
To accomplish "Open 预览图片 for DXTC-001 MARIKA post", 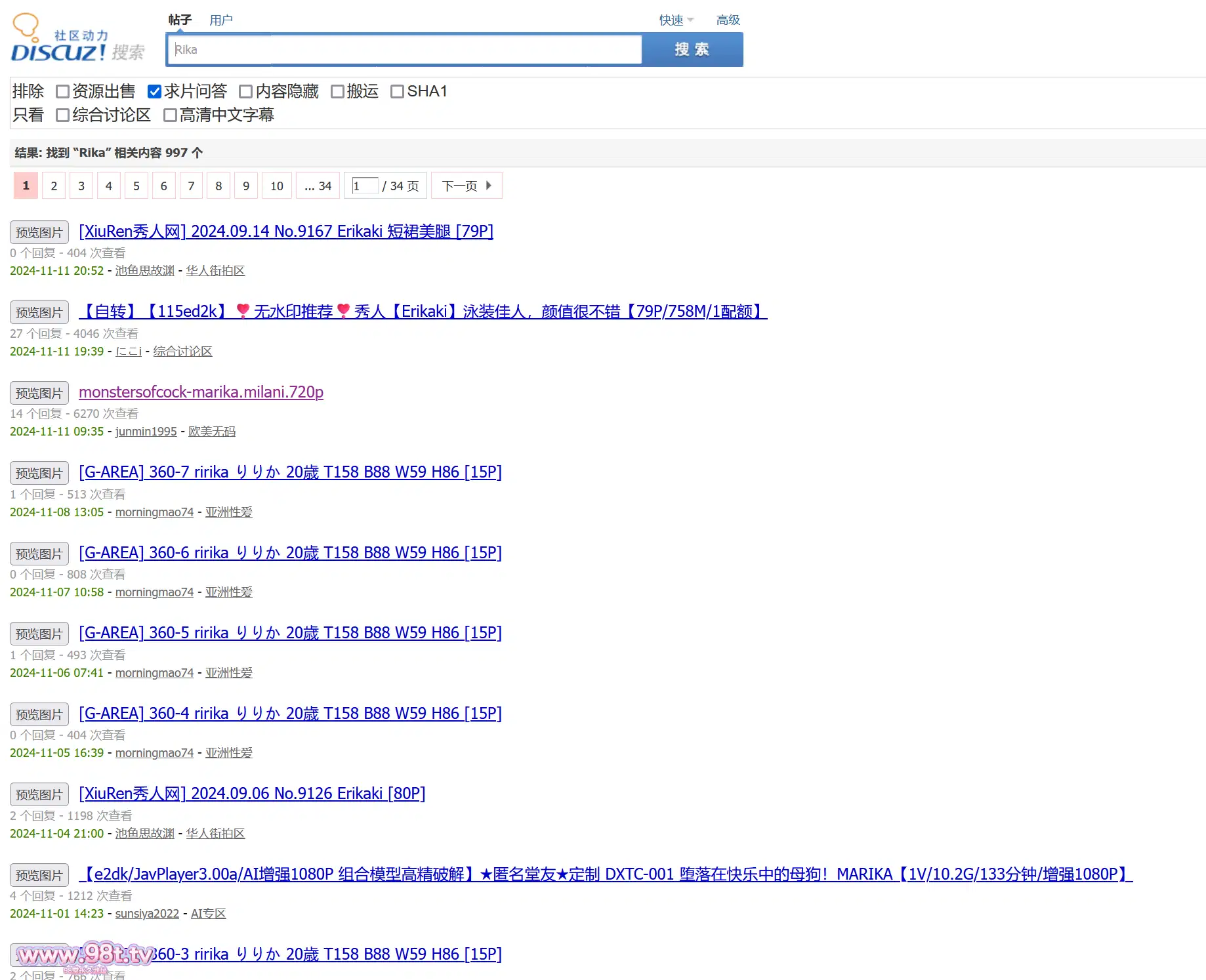I will [x=39, y=875].
